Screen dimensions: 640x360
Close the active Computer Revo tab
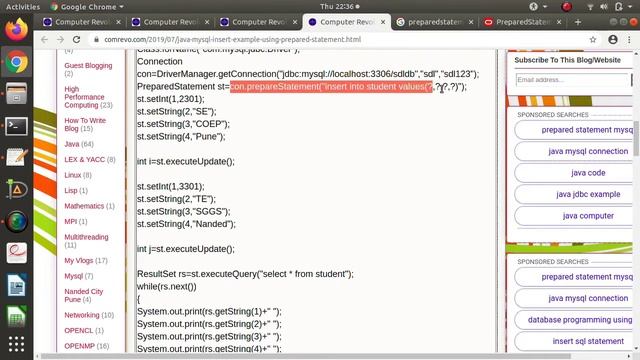(x=383, y=22)
